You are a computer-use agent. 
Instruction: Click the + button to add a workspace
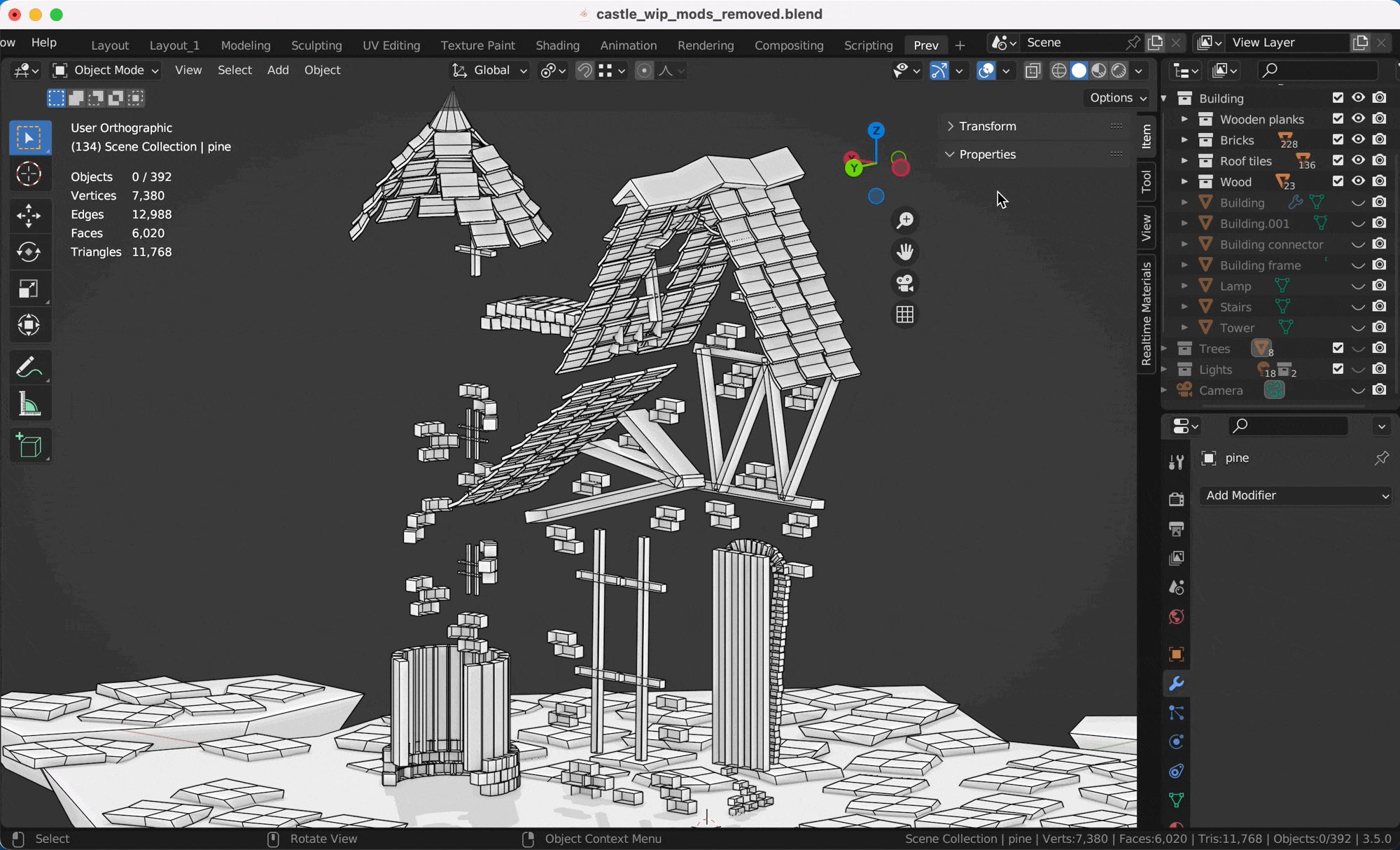tap(960, 45)
